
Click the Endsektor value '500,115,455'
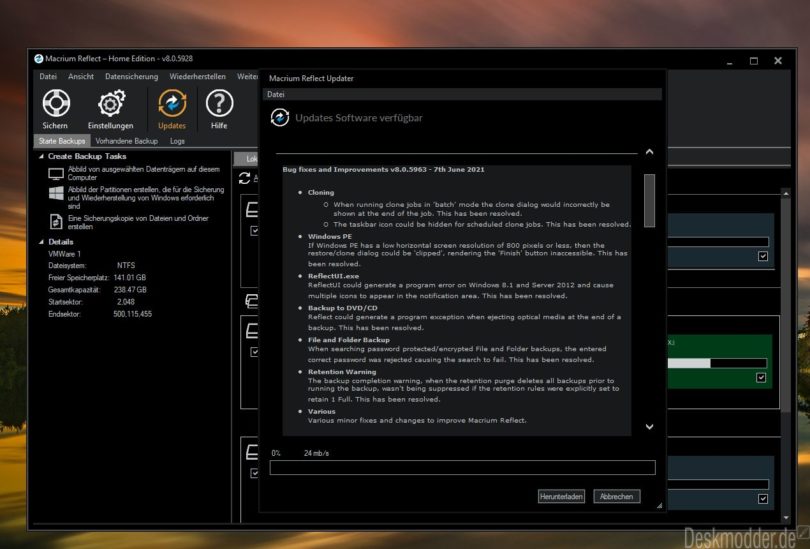(133, 314)
